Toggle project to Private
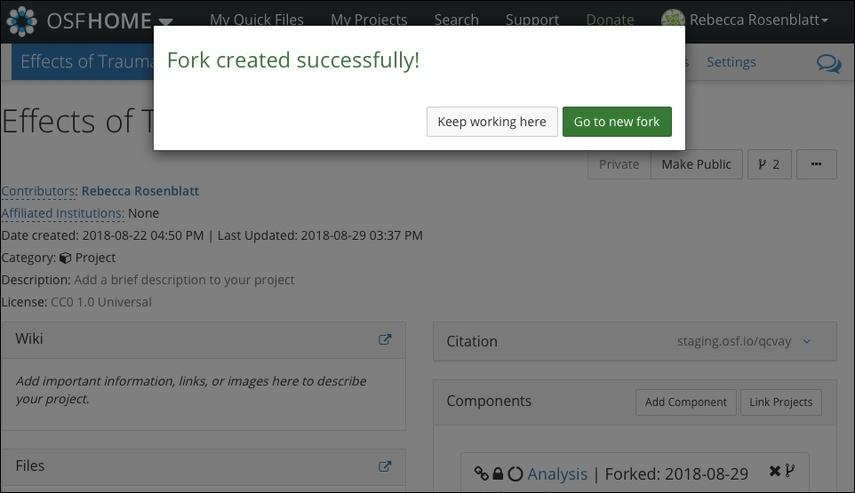 (x=619, y=164)
